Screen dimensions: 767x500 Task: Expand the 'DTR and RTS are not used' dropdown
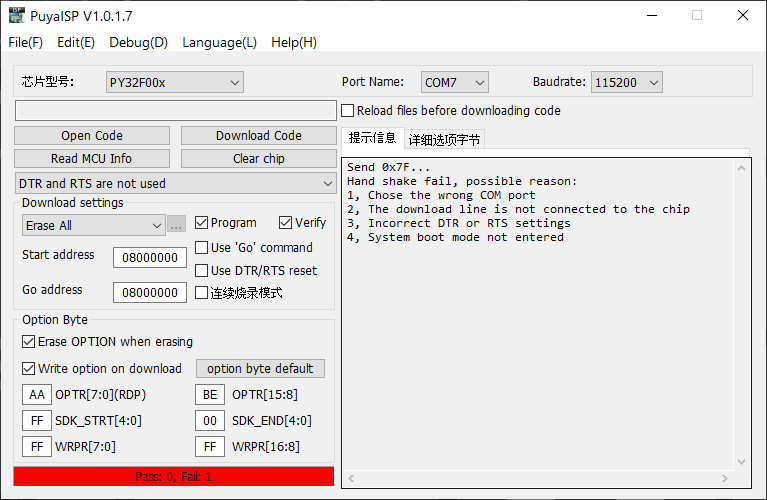(176, 183)
